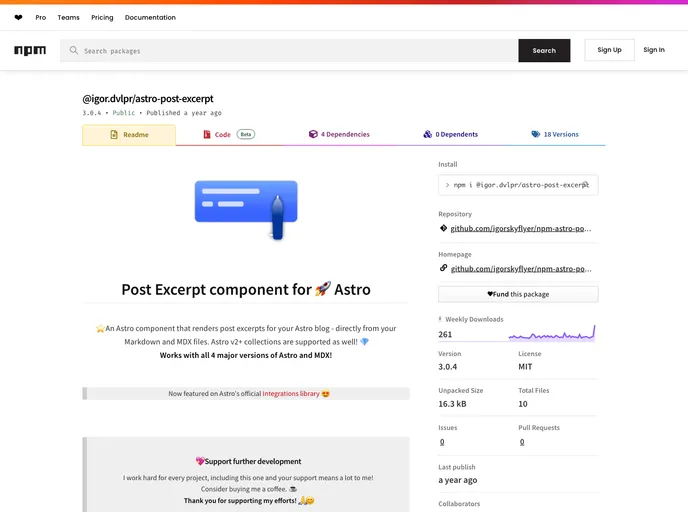This screenshot has height=512, width=688.
Task: Click the magnifier icon in search bar
Action: tap(74, 50)
